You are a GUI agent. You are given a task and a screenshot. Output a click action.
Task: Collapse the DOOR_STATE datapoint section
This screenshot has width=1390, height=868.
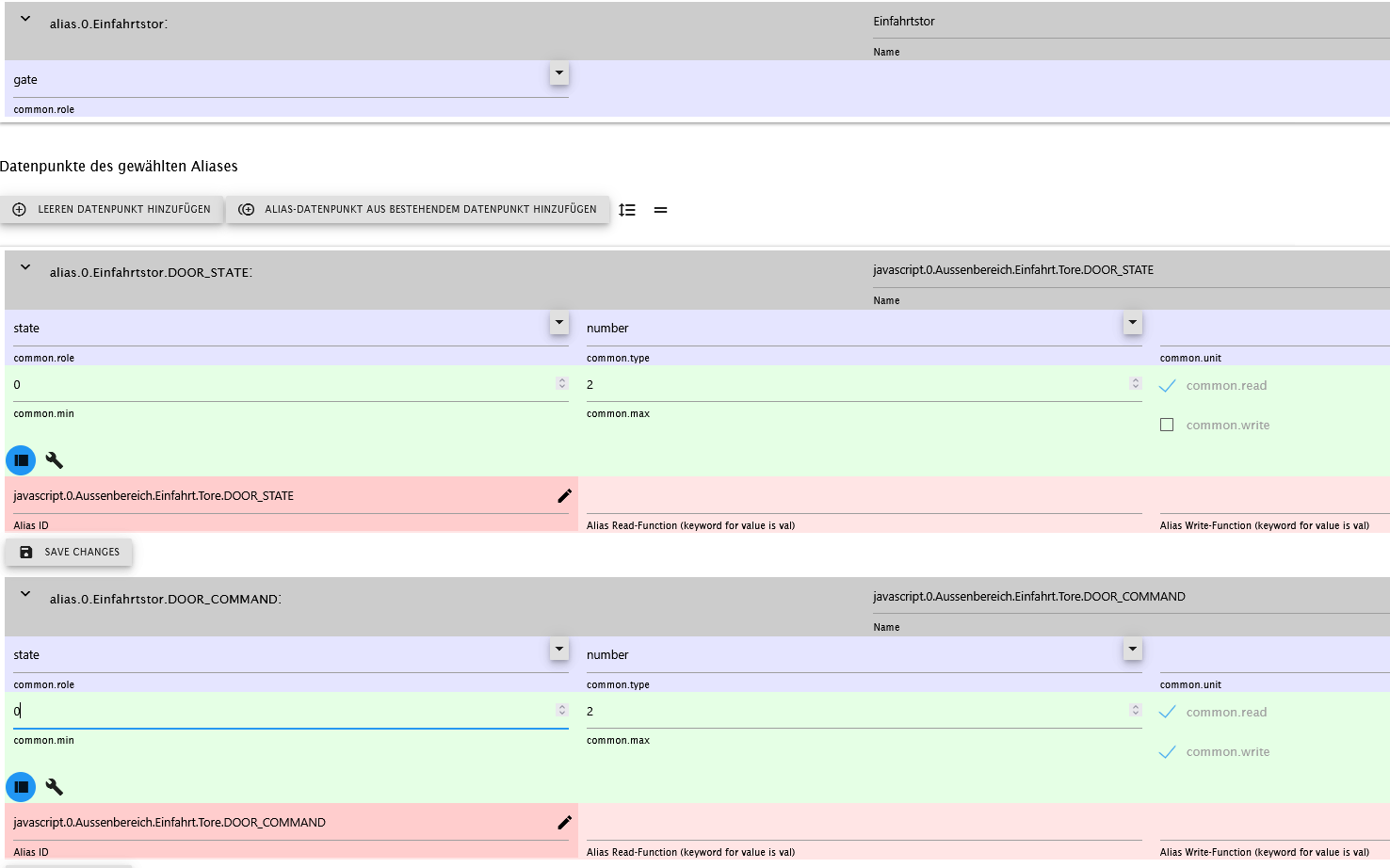(25, 267)
